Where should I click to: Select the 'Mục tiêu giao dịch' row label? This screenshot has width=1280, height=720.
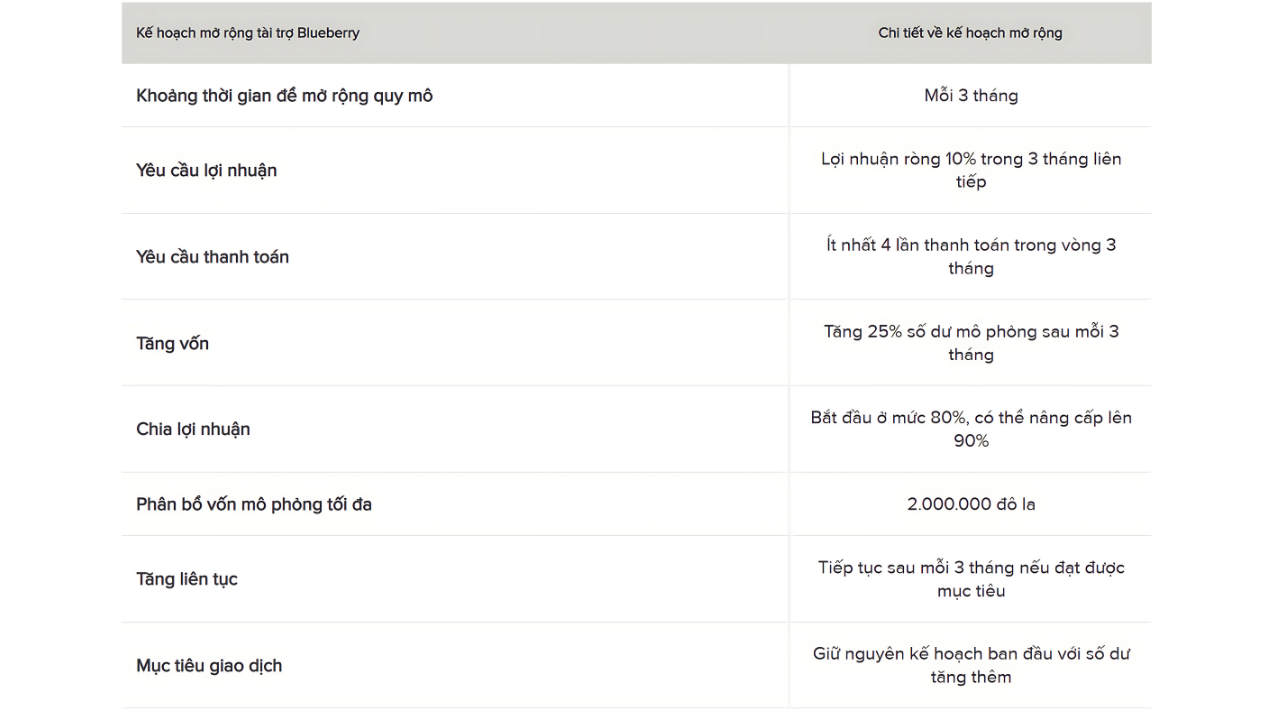[209, 666]
